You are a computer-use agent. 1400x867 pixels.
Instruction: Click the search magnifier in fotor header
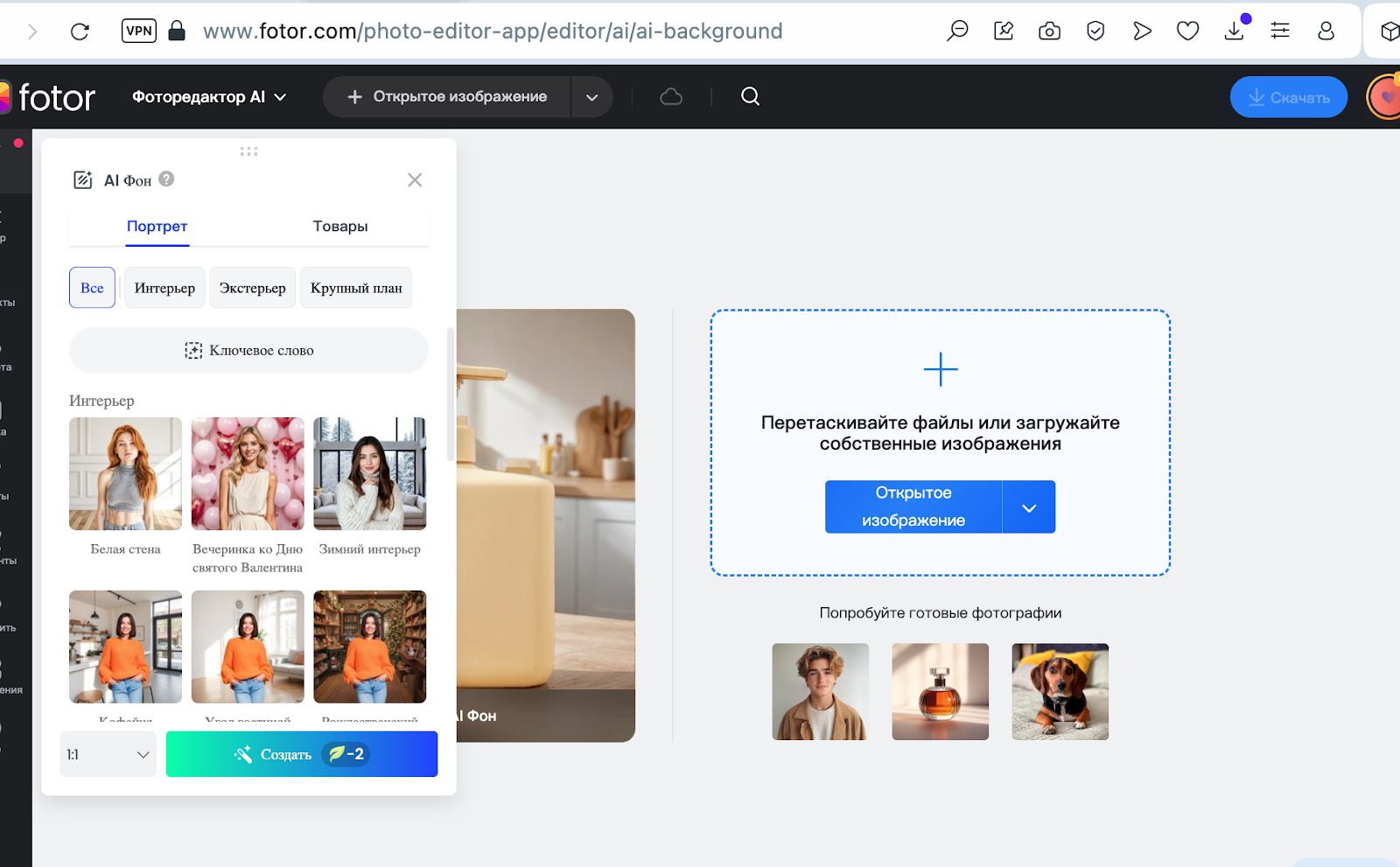point(750,96)
